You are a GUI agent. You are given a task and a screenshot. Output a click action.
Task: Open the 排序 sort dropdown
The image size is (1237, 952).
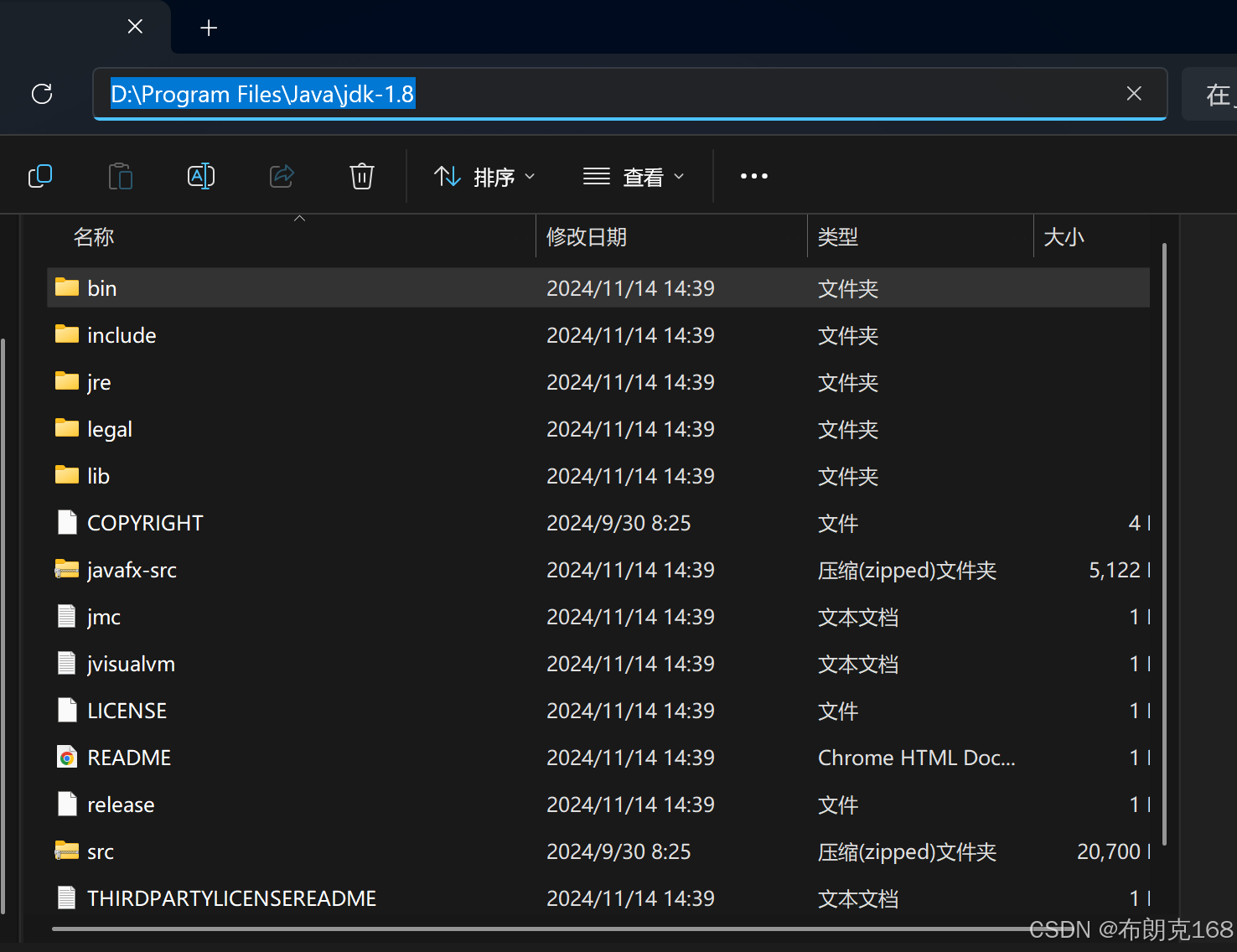484,177
